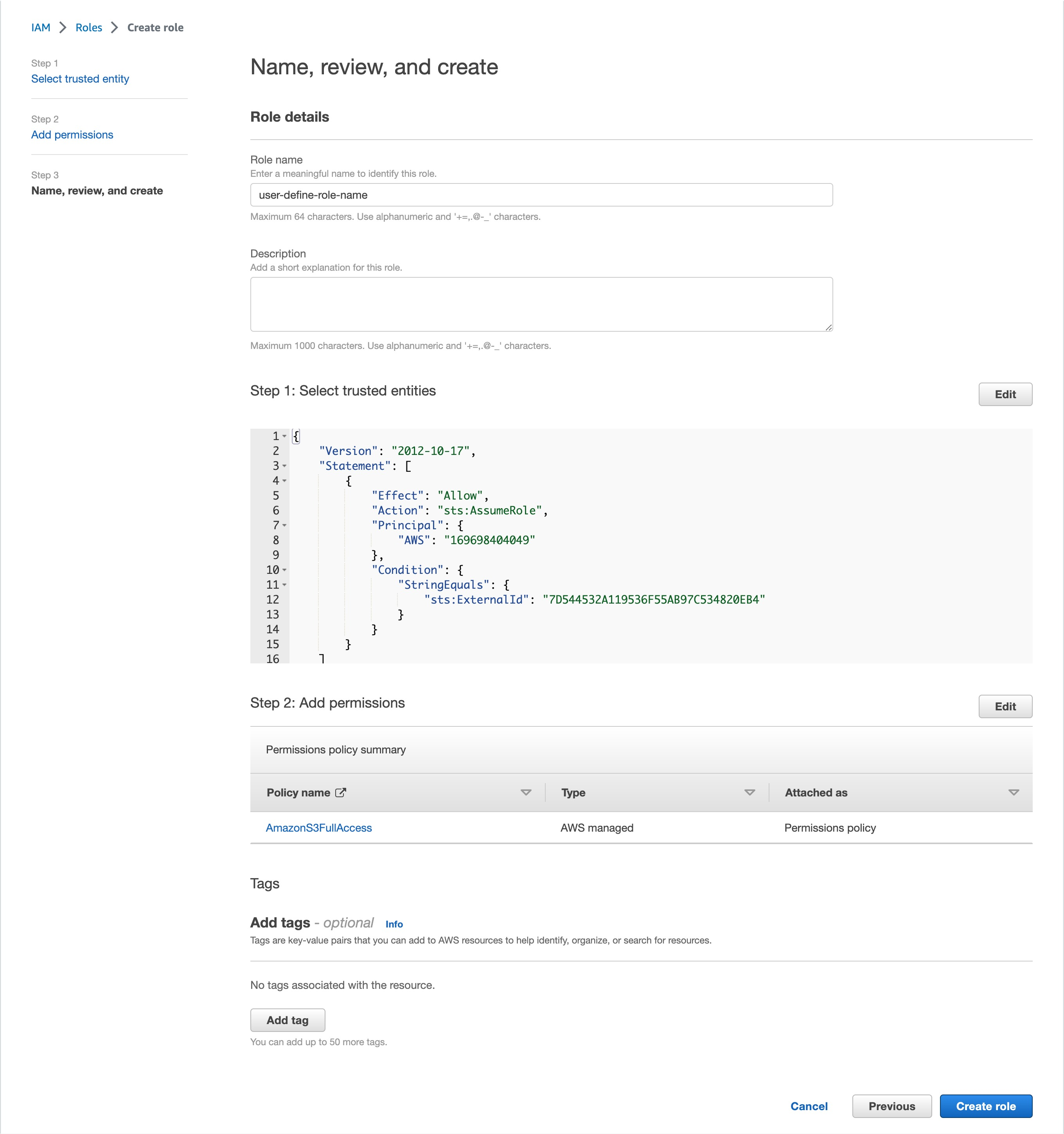Open the Roles breadcrumb link
The image size is (1064, 1134).
tap(88, 27)
